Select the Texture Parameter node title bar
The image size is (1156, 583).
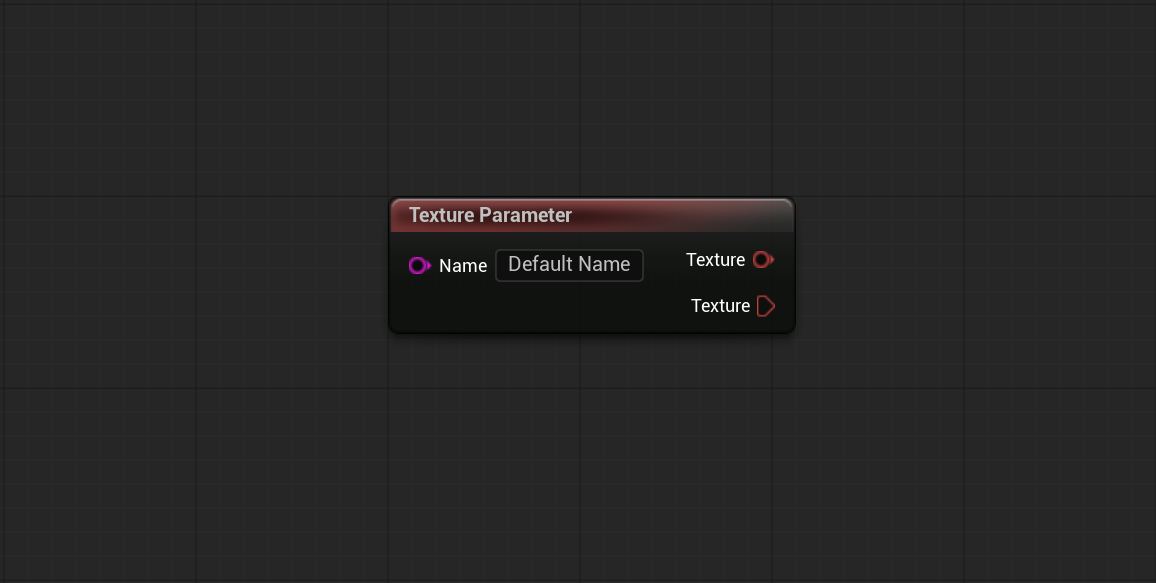[x=592, y=215]
